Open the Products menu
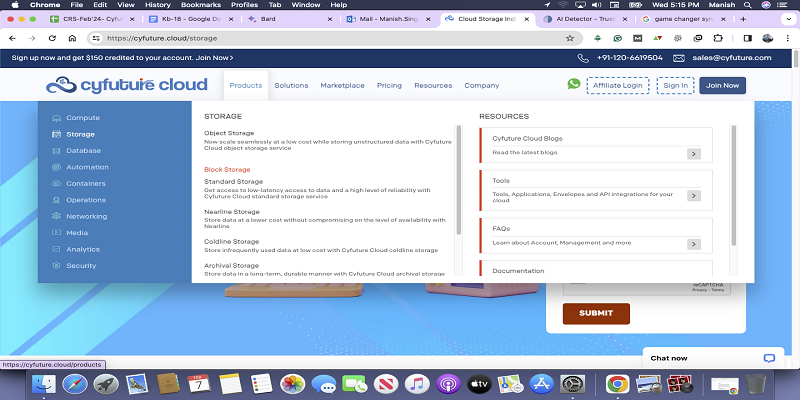800x400 pixels. click(x=245, y=85)
